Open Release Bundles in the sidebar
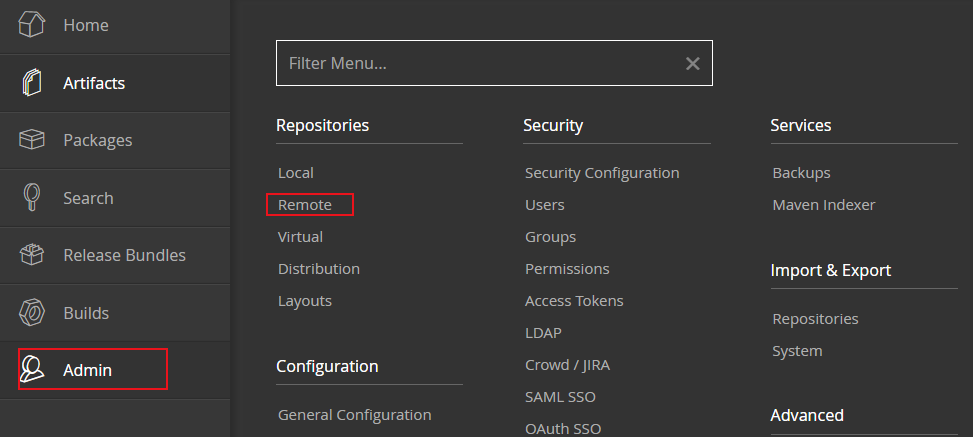Screen dimensions: 973x437 115,256
